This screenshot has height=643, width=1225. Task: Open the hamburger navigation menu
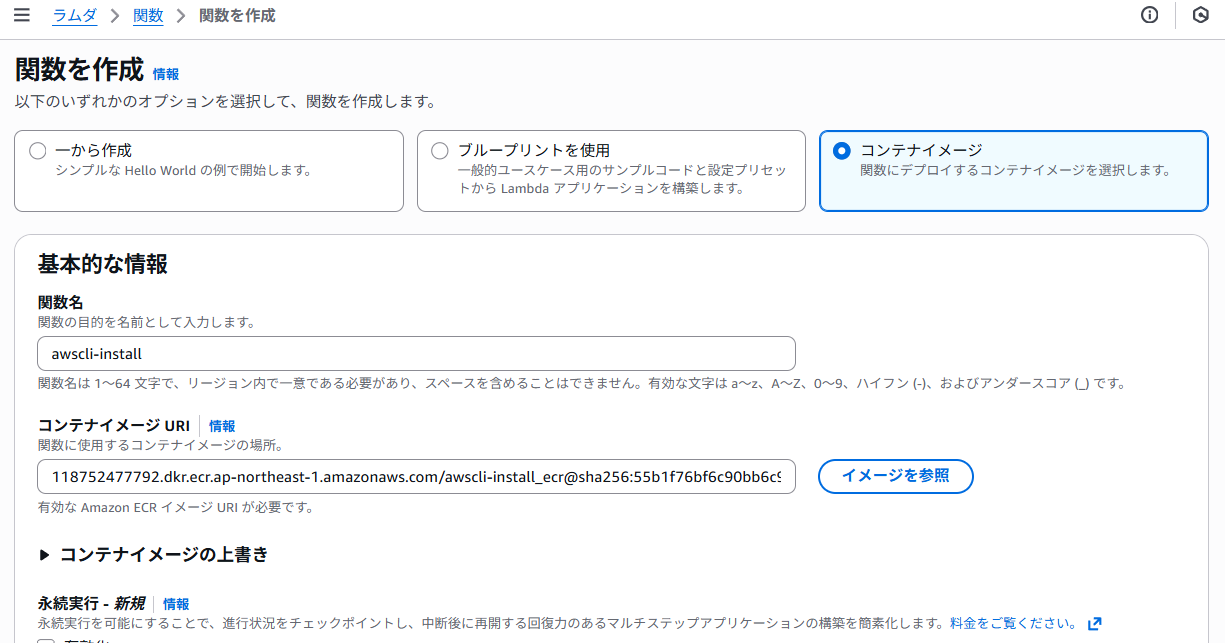click(22, 15)
